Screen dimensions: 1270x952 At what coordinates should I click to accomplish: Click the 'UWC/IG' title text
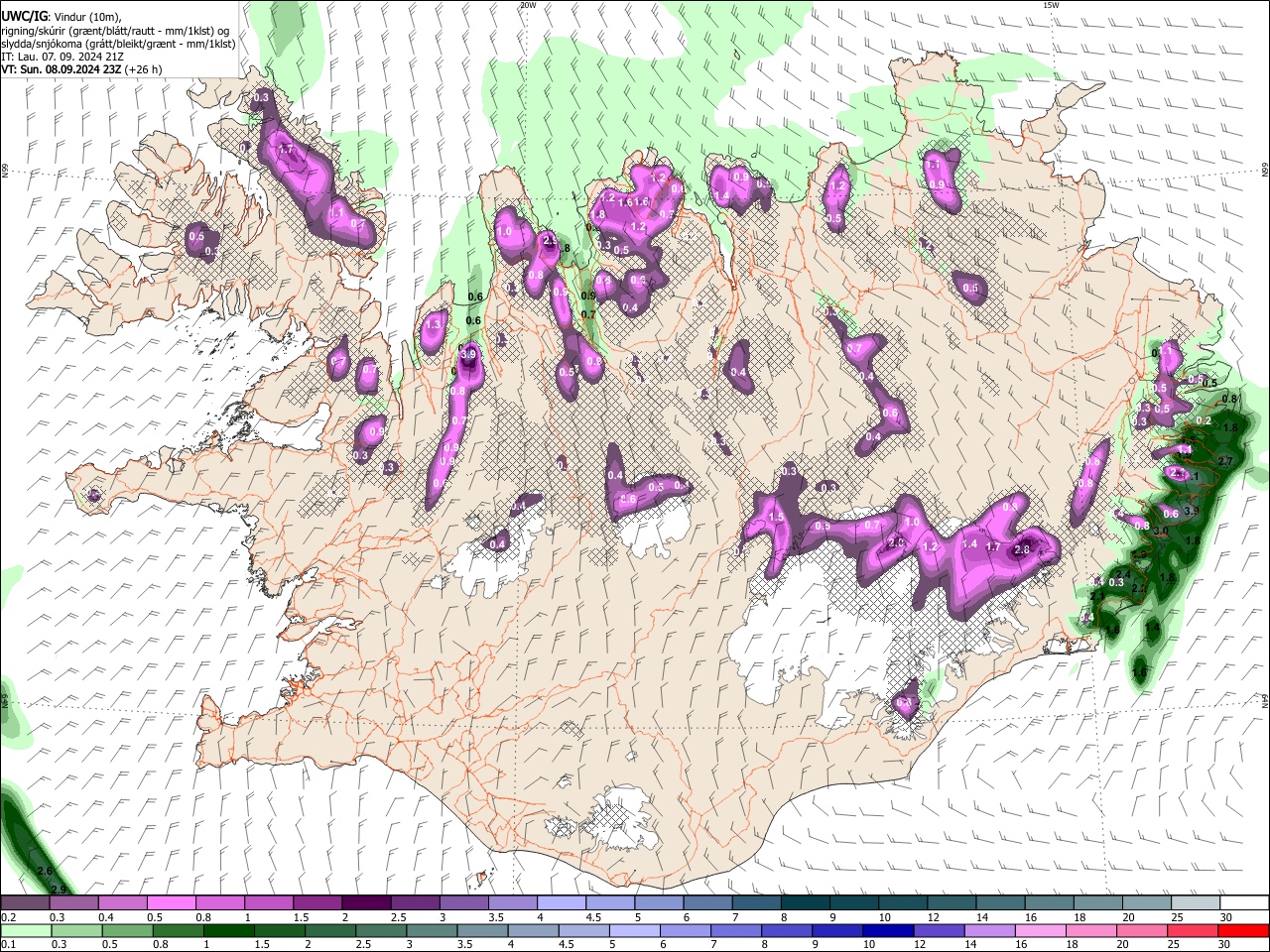pos(24,15)
